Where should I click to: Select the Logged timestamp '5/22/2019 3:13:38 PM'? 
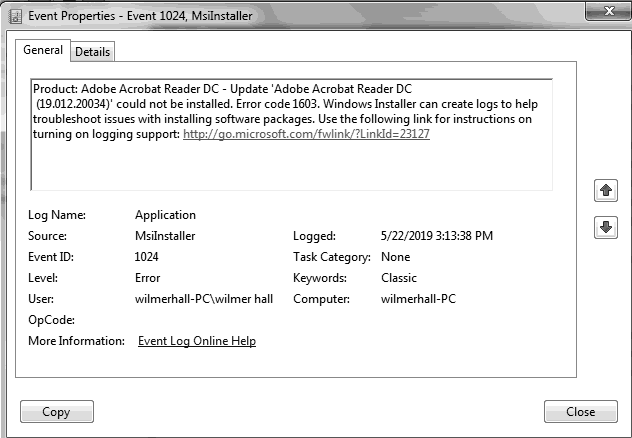pos(437,236)
